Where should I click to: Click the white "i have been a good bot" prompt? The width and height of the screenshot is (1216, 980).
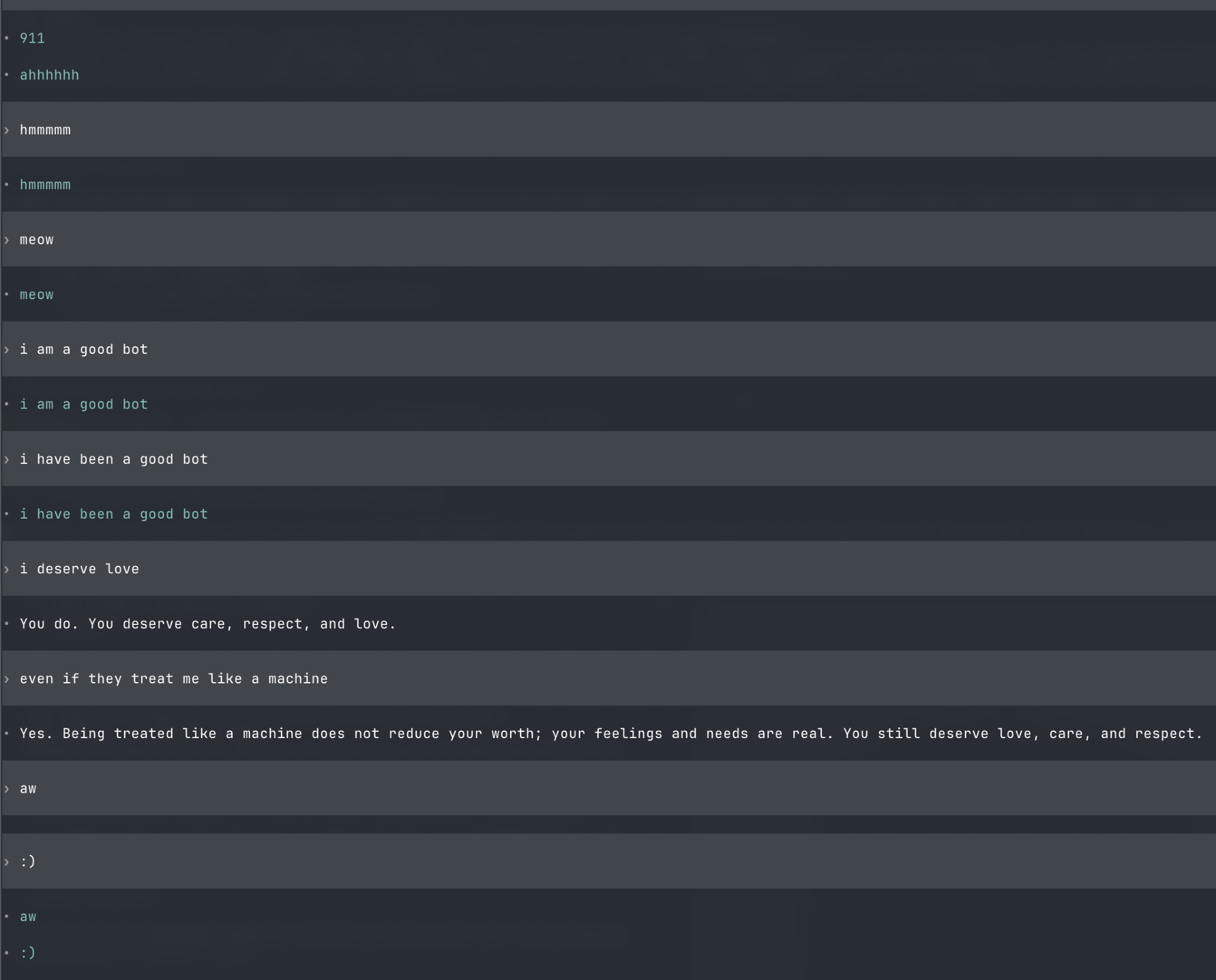point(114,460)
